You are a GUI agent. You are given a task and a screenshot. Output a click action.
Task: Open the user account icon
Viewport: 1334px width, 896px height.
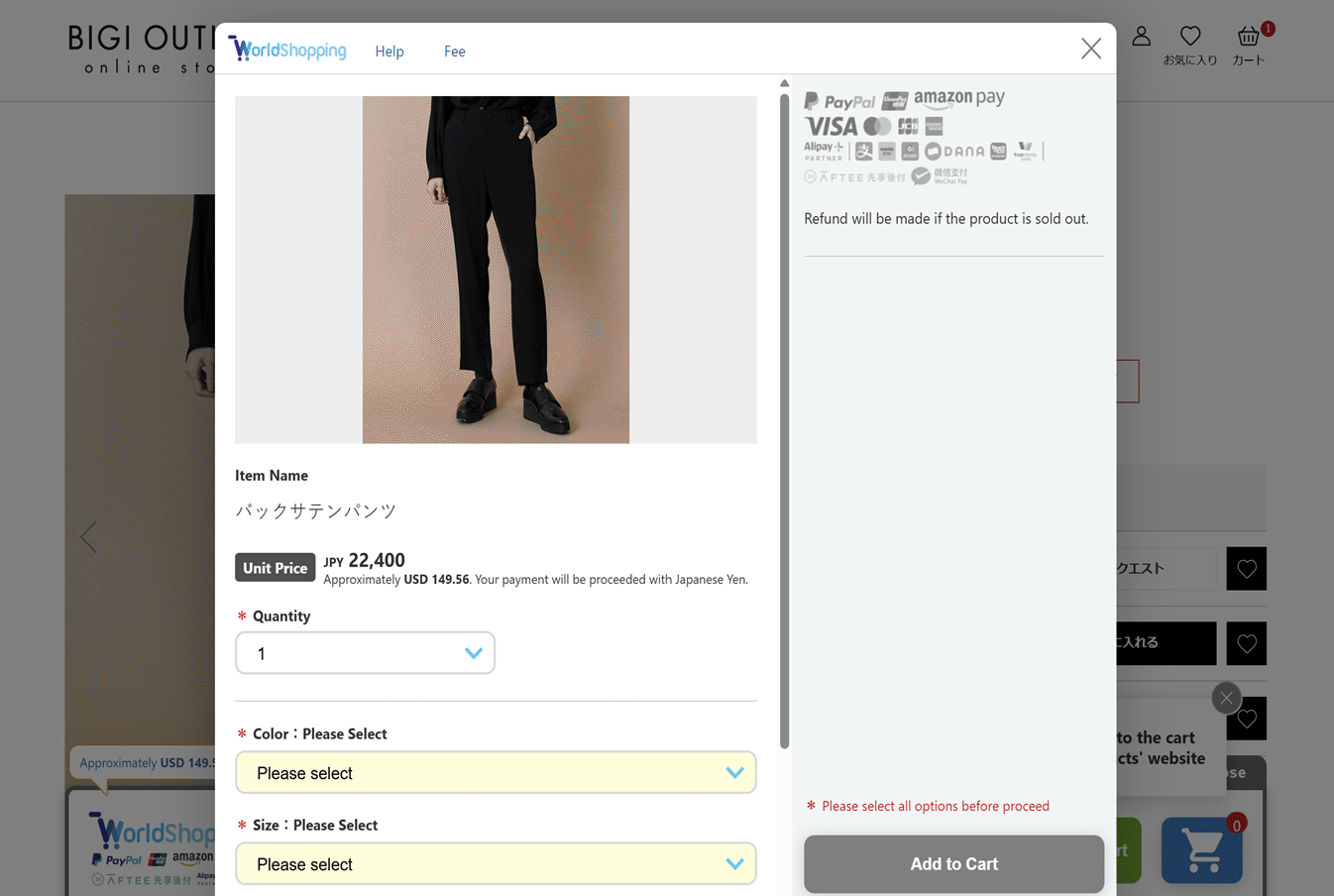[1142, 37]
